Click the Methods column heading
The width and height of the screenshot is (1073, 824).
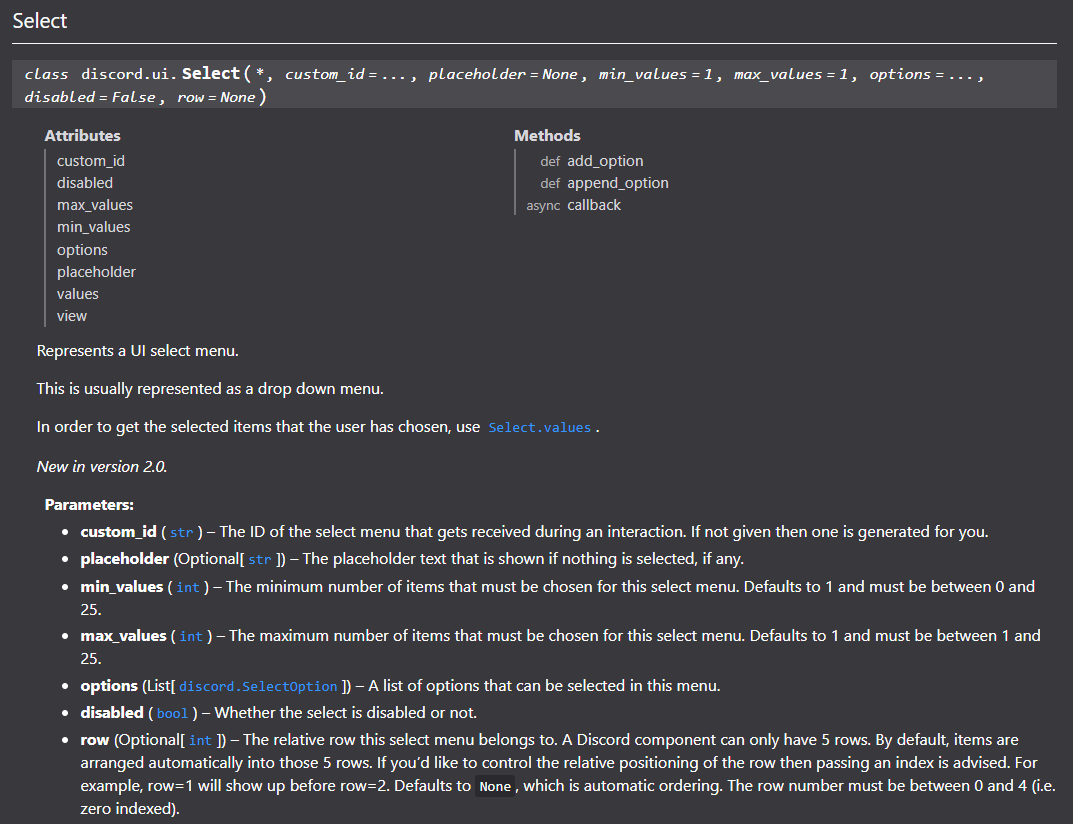tap(547, 136)
